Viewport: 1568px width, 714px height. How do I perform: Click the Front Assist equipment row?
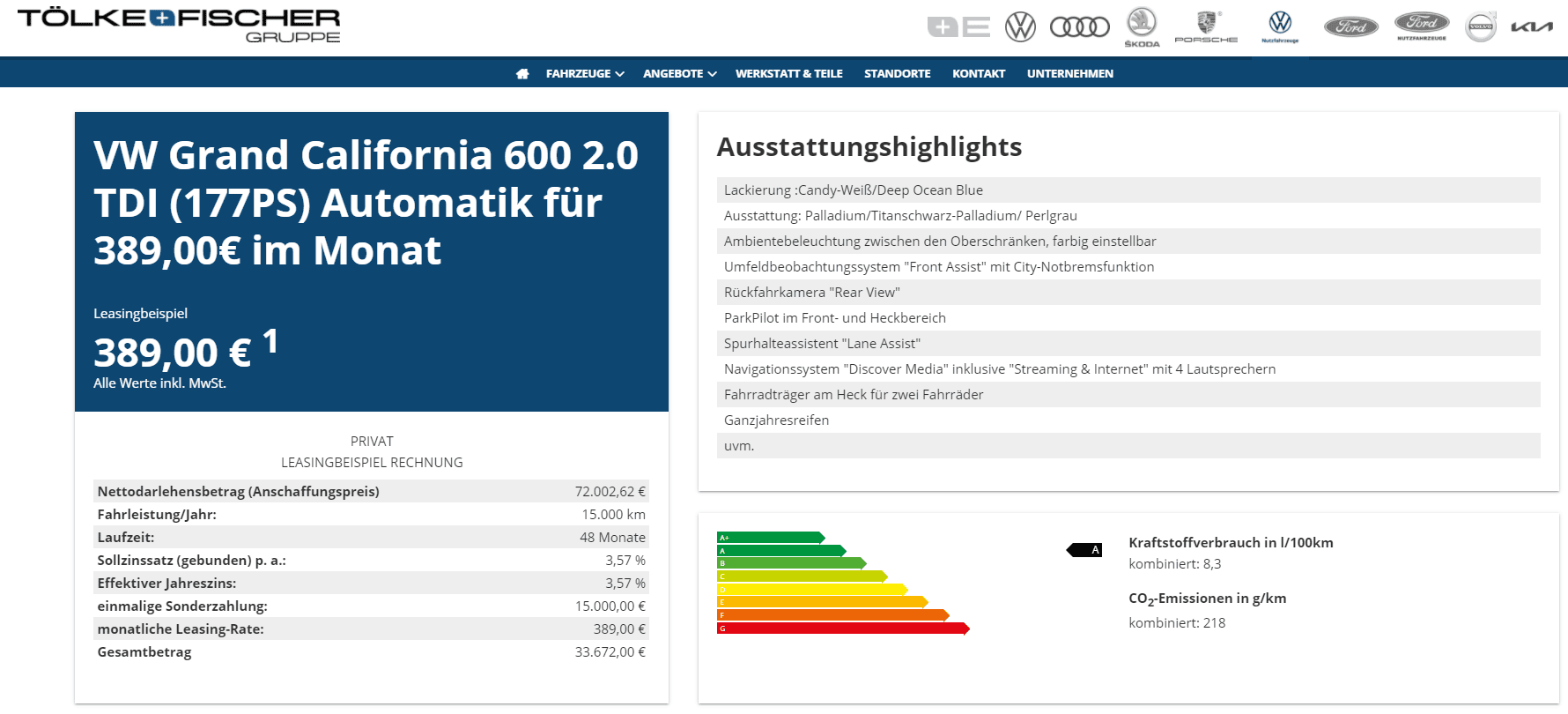point(1128,267)
